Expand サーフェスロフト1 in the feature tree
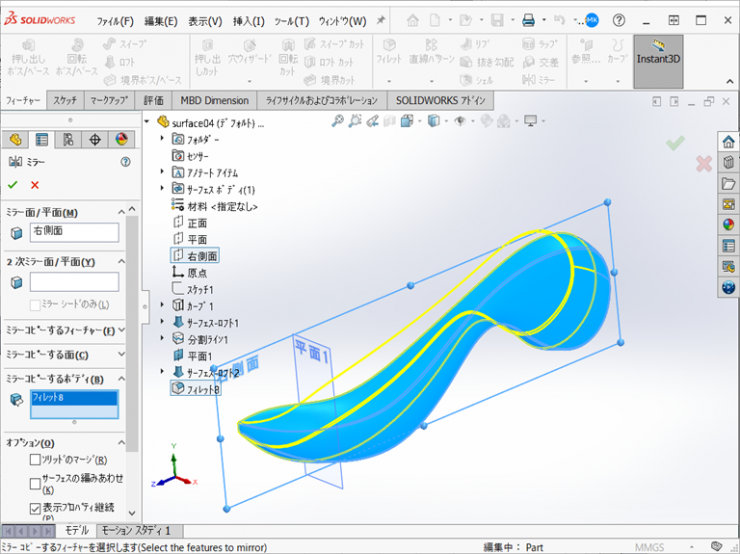The height and width of the screenshot is (554, 740). pyautogui.click(x=163, y=322)
